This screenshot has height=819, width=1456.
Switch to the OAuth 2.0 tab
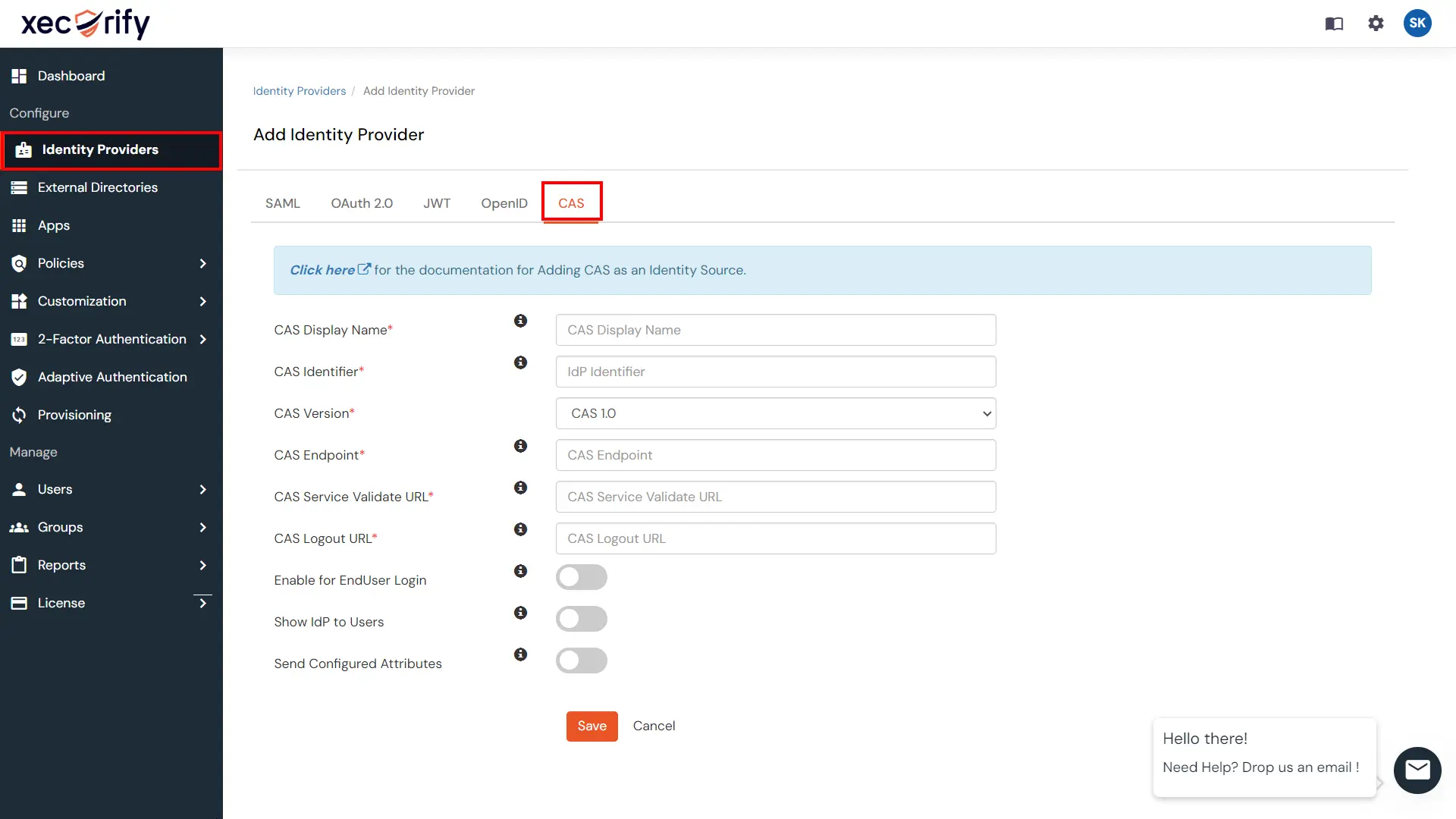point(362,203)
